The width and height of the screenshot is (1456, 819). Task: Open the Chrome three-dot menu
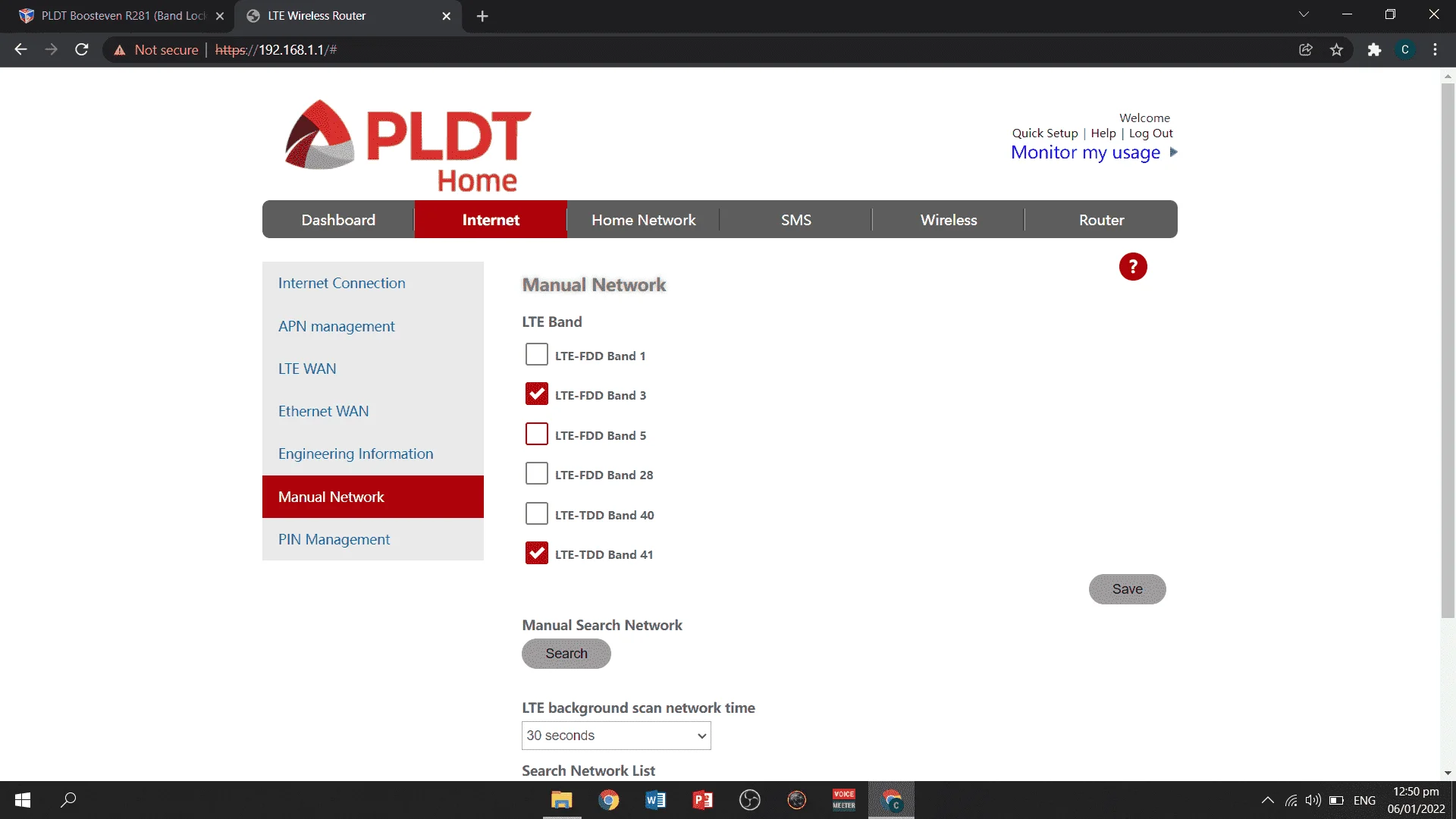1435,50
